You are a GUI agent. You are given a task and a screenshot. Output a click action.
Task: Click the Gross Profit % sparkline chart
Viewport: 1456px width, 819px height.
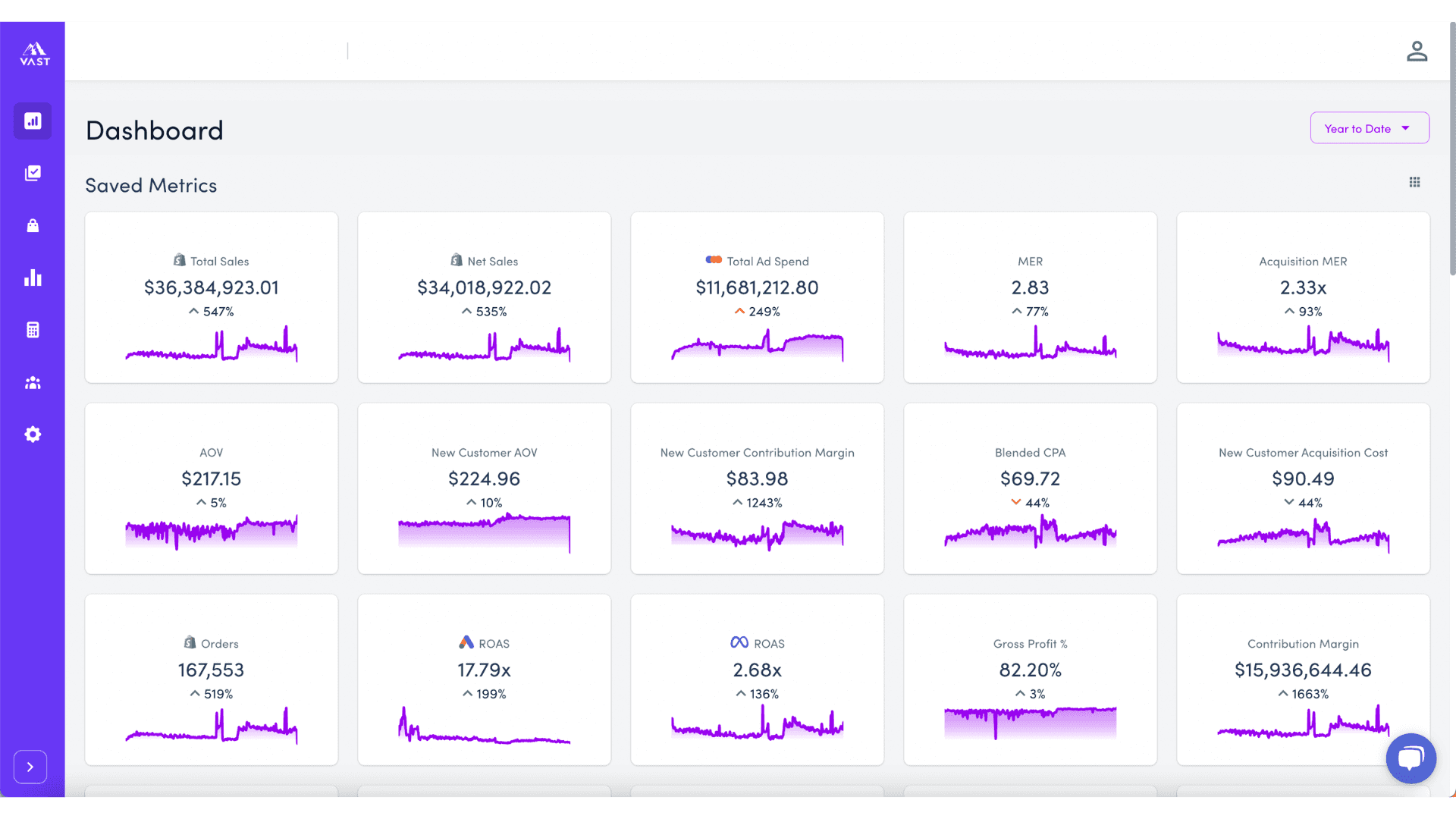(x=1030, y=723)
